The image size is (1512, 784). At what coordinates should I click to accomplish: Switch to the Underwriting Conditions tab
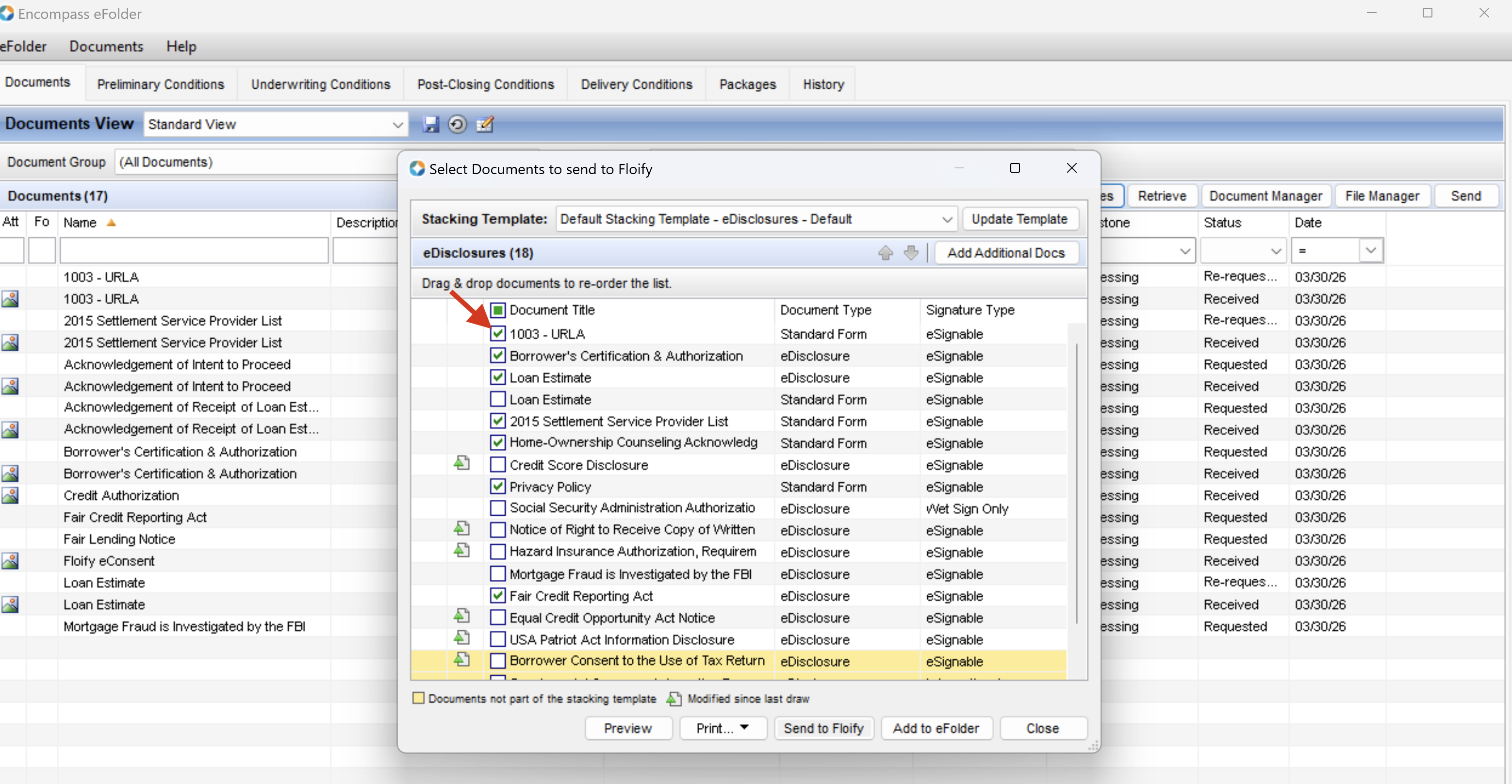[320, 84]
